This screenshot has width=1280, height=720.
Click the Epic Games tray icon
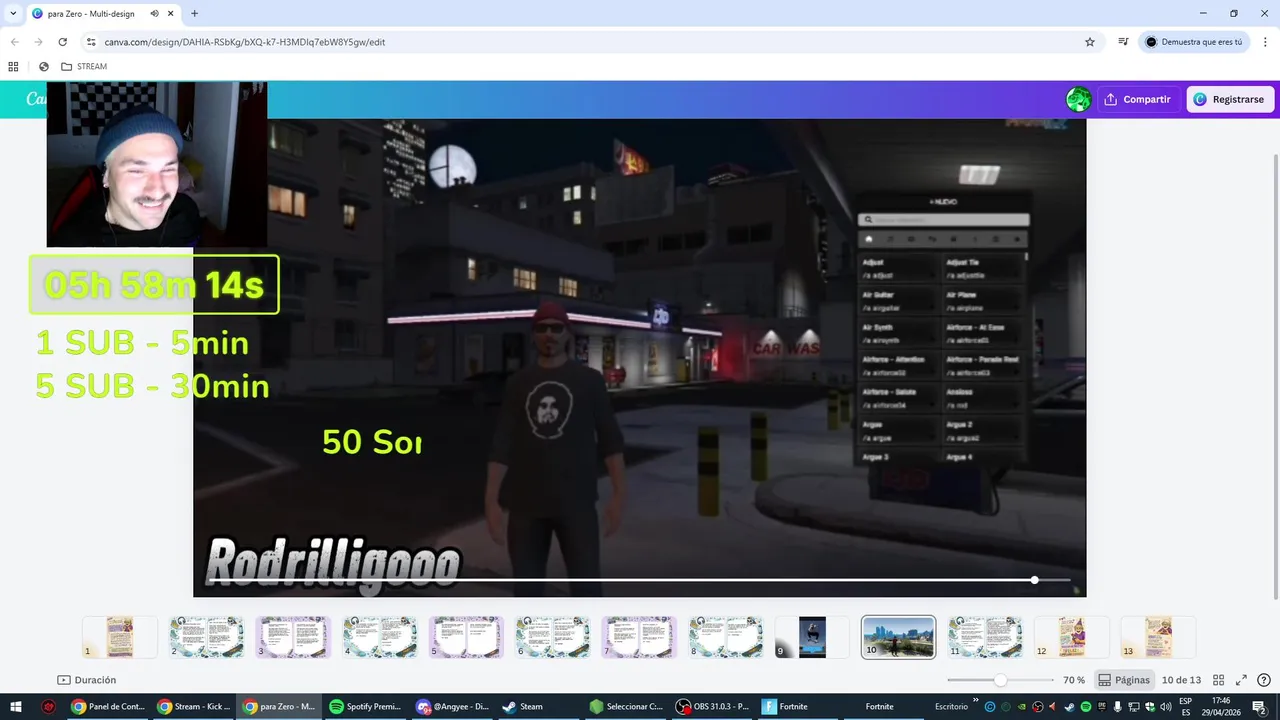pyautogui.click(x=1102, y=707)
